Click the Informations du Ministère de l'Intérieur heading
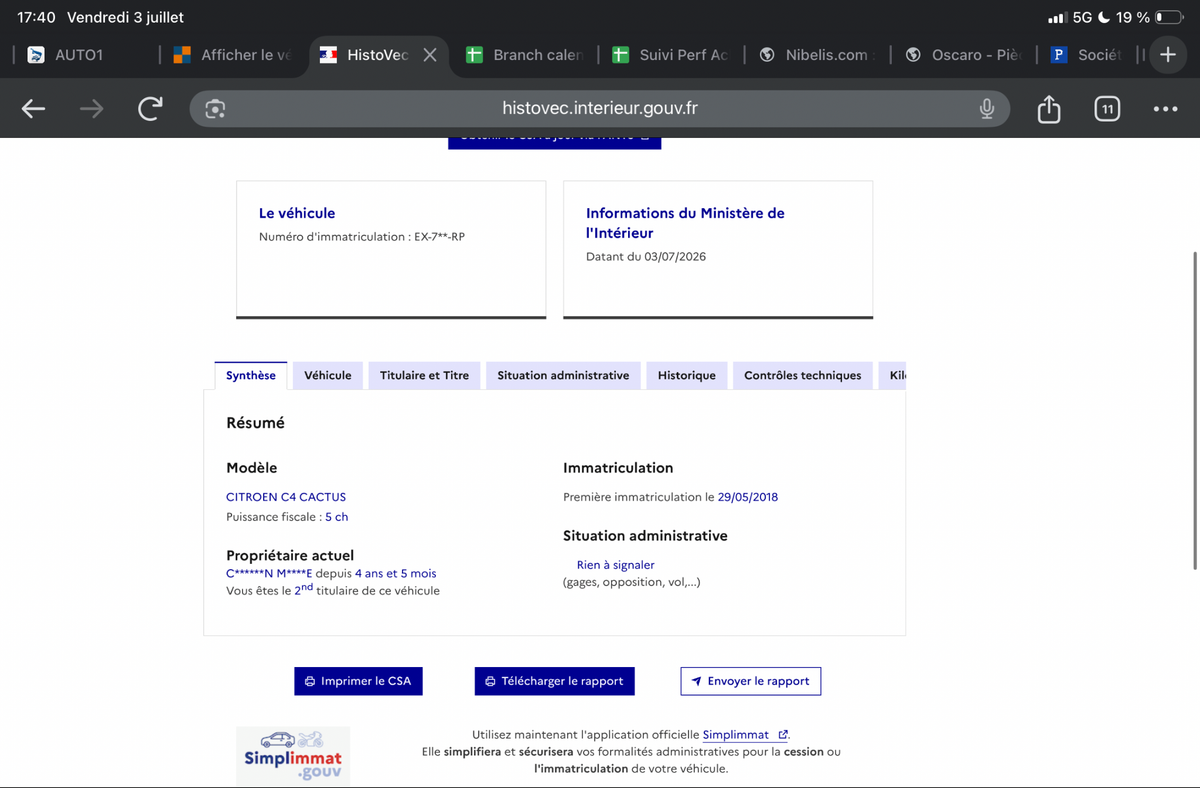This screenshot has height=788, width=1200. (685, 223)
